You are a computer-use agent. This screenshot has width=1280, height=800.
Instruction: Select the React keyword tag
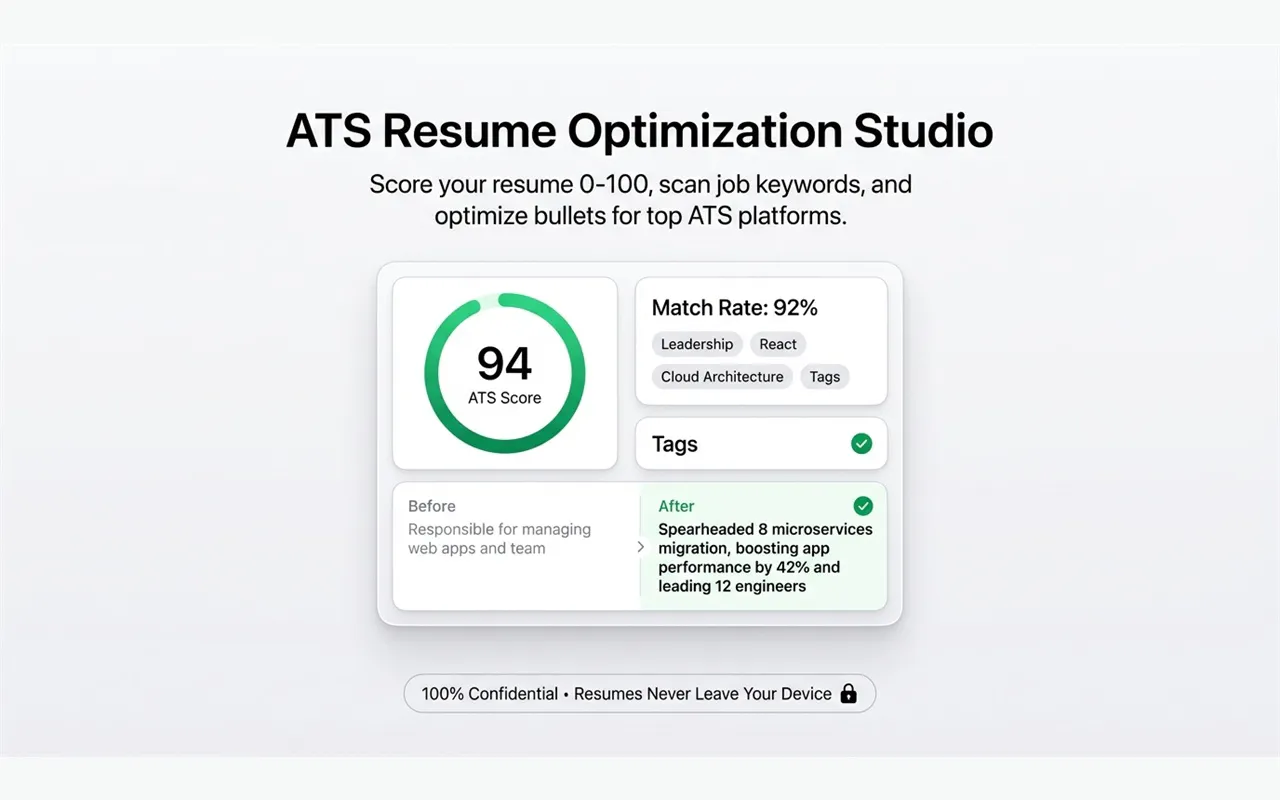click(x=778, y=344)
